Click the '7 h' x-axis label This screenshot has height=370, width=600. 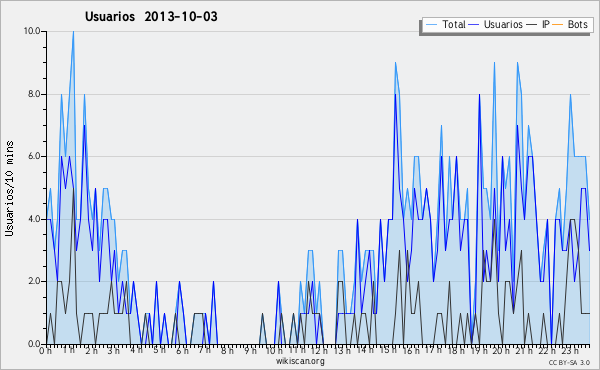[205, 350]
